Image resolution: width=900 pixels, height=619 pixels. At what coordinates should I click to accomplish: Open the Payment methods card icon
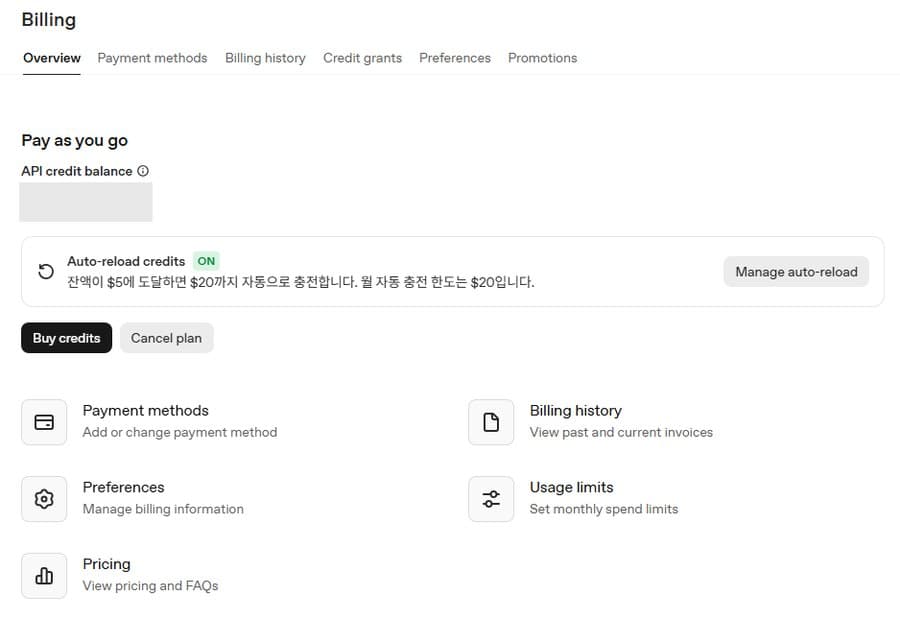click(44, 422)
